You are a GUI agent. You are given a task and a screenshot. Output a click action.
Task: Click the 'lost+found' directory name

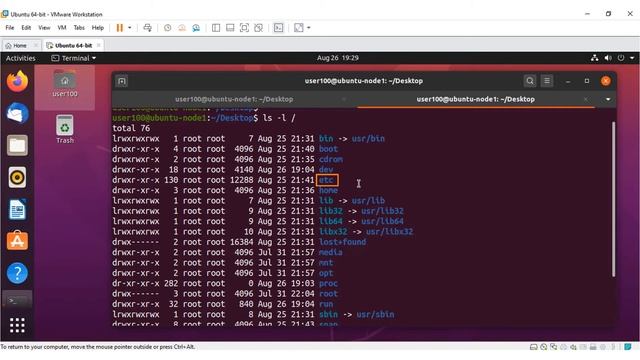pyautogui.click(x=342, y=242)
